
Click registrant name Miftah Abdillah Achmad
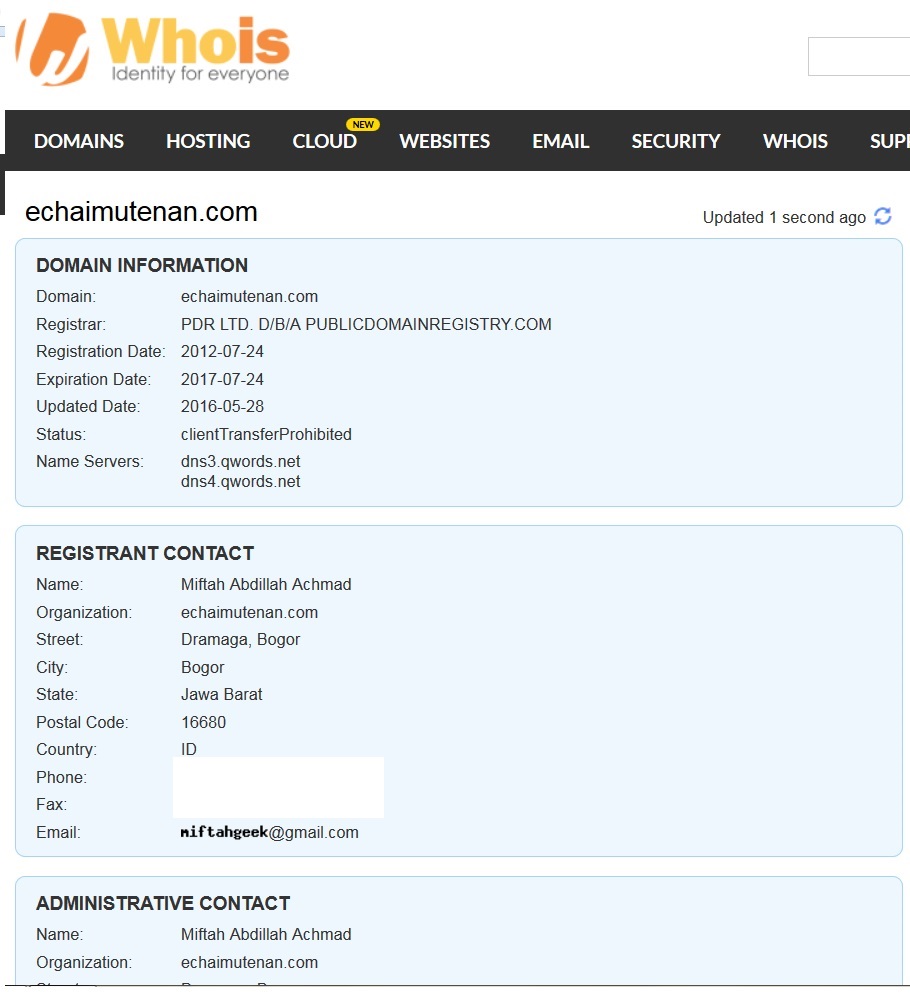tap(266, 584)
